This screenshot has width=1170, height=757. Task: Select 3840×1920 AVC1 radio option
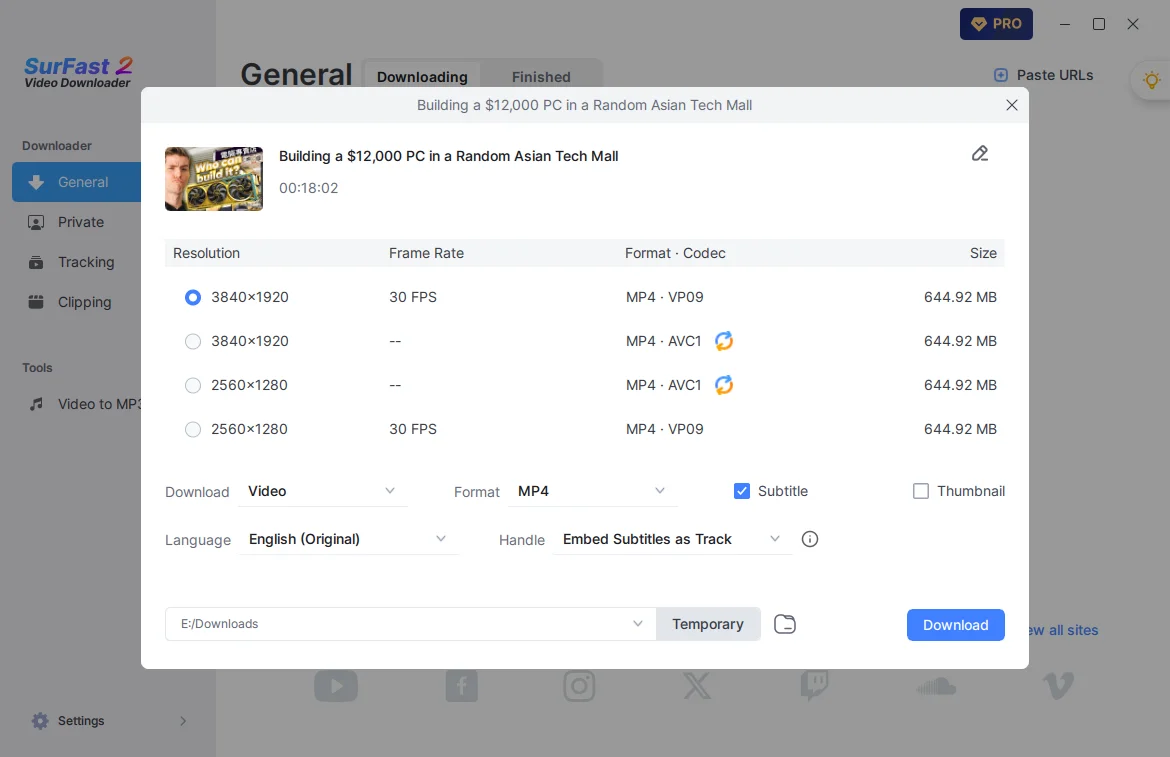193,341
